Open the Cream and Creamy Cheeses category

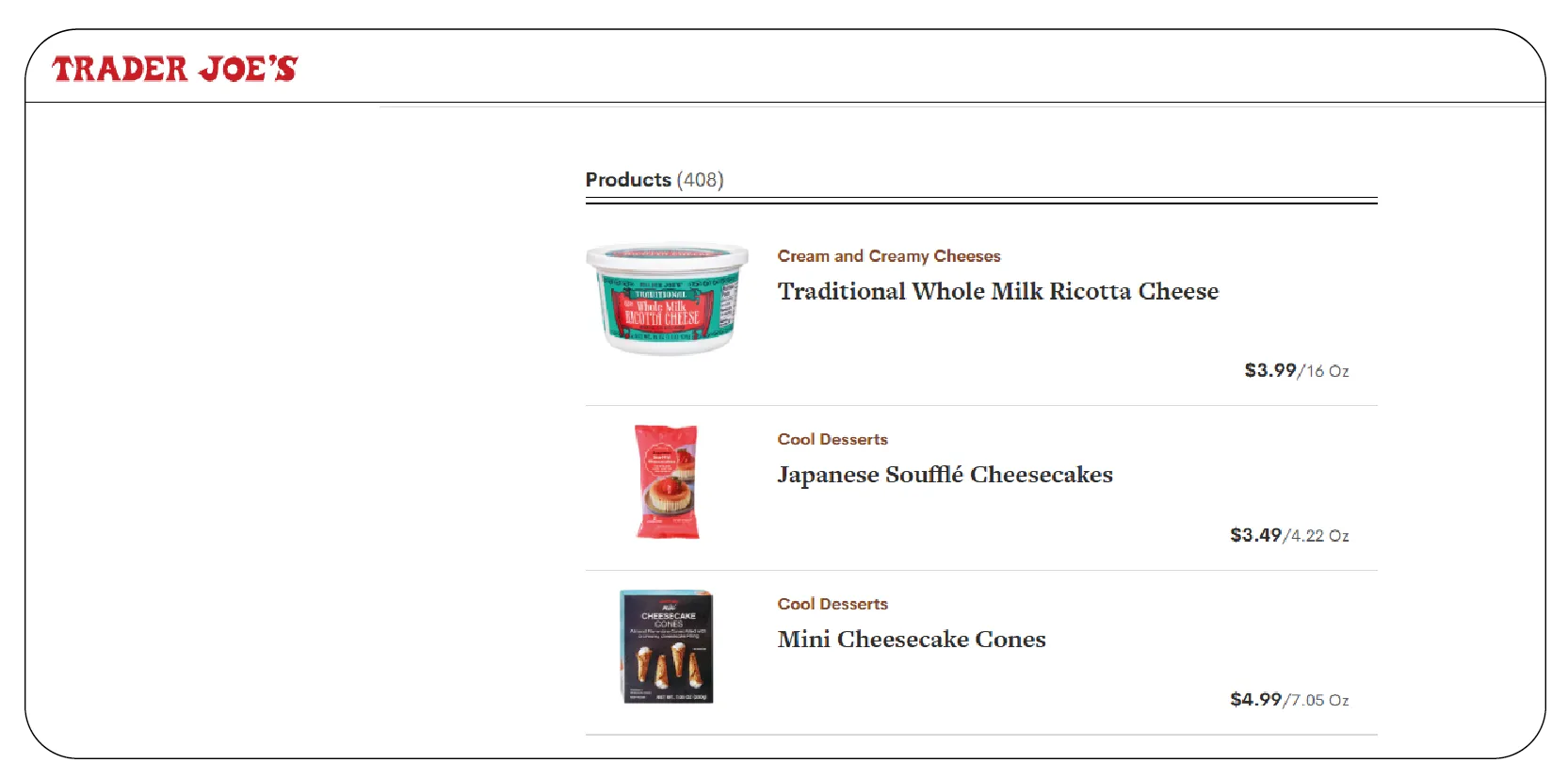click(889, 256)
